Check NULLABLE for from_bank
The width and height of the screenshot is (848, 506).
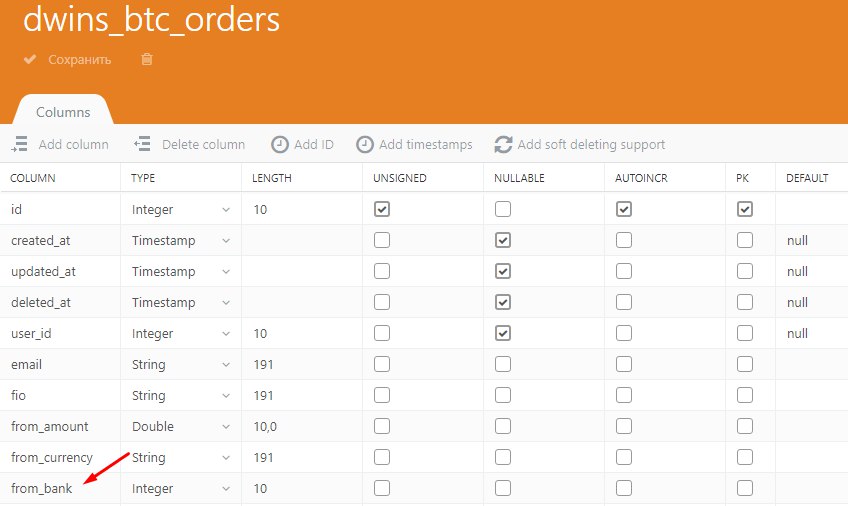(x=503, y=488)
